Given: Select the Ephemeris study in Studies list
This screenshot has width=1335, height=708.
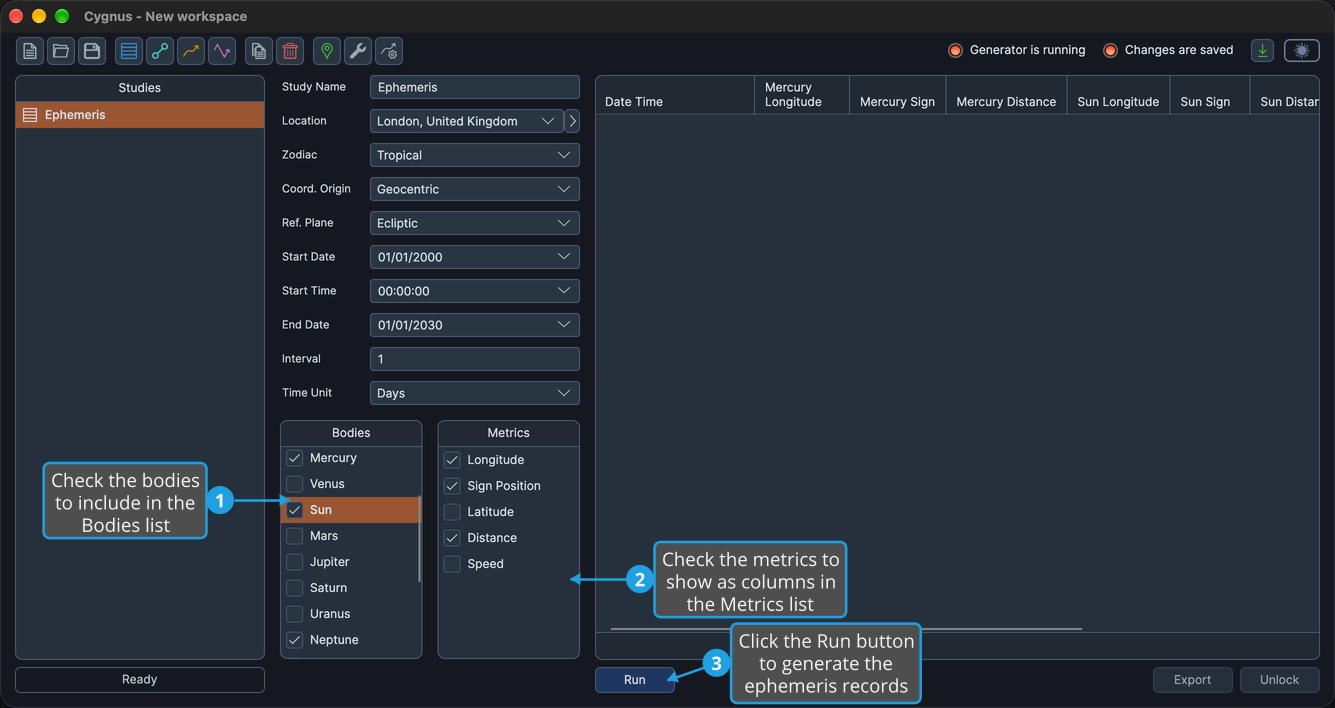Looking at the screenshot, I should [140, 115].
